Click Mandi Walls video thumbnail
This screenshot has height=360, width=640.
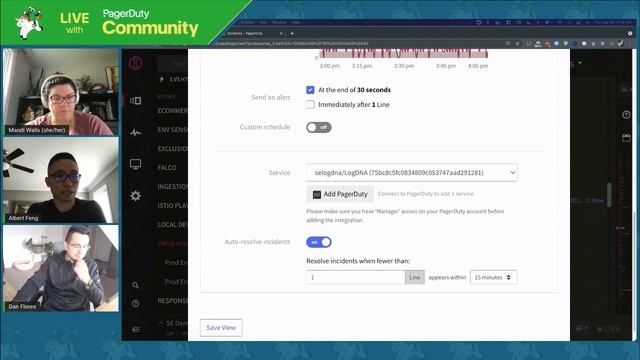[61, 92]
